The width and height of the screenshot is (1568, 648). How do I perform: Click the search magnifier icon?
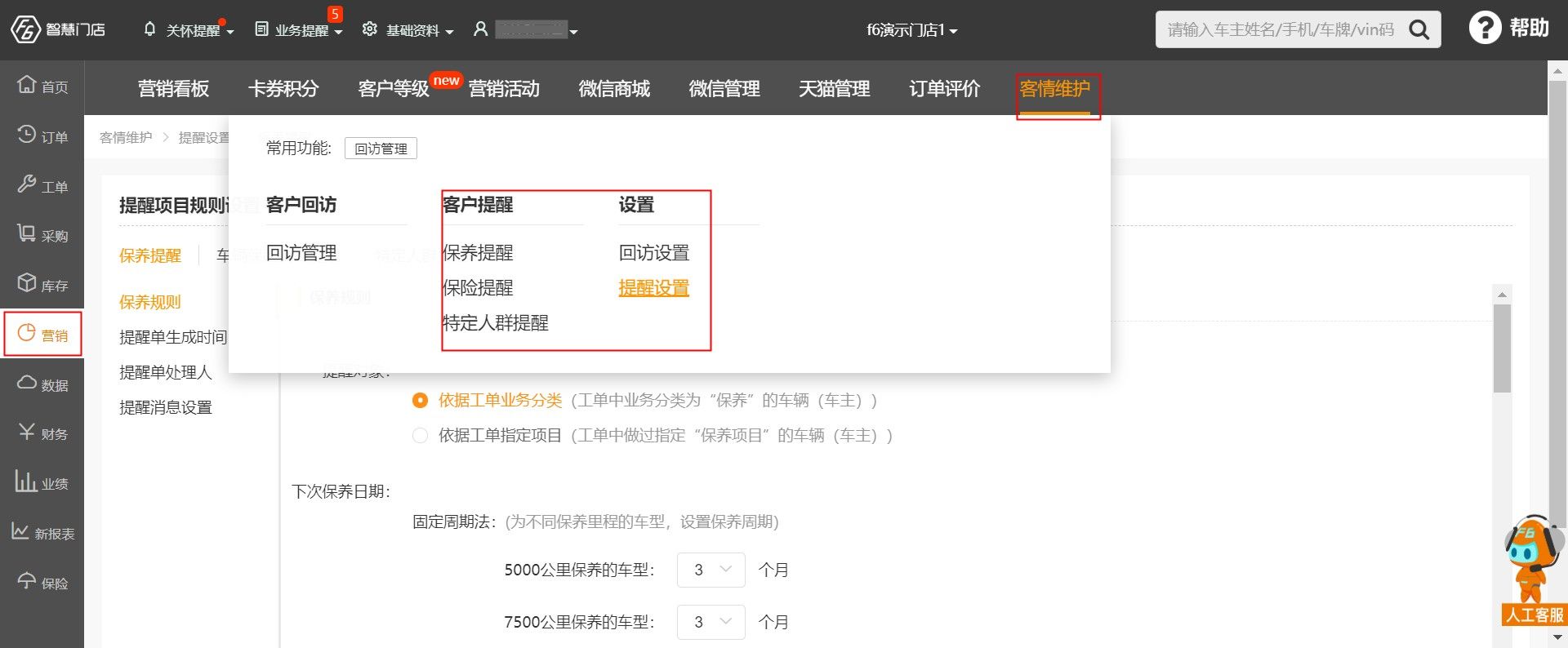[x=1419, y=30]
